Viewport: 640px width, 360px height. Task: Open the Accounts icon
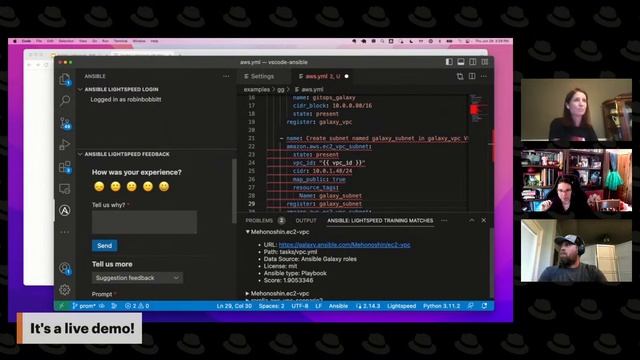(64, 268)
